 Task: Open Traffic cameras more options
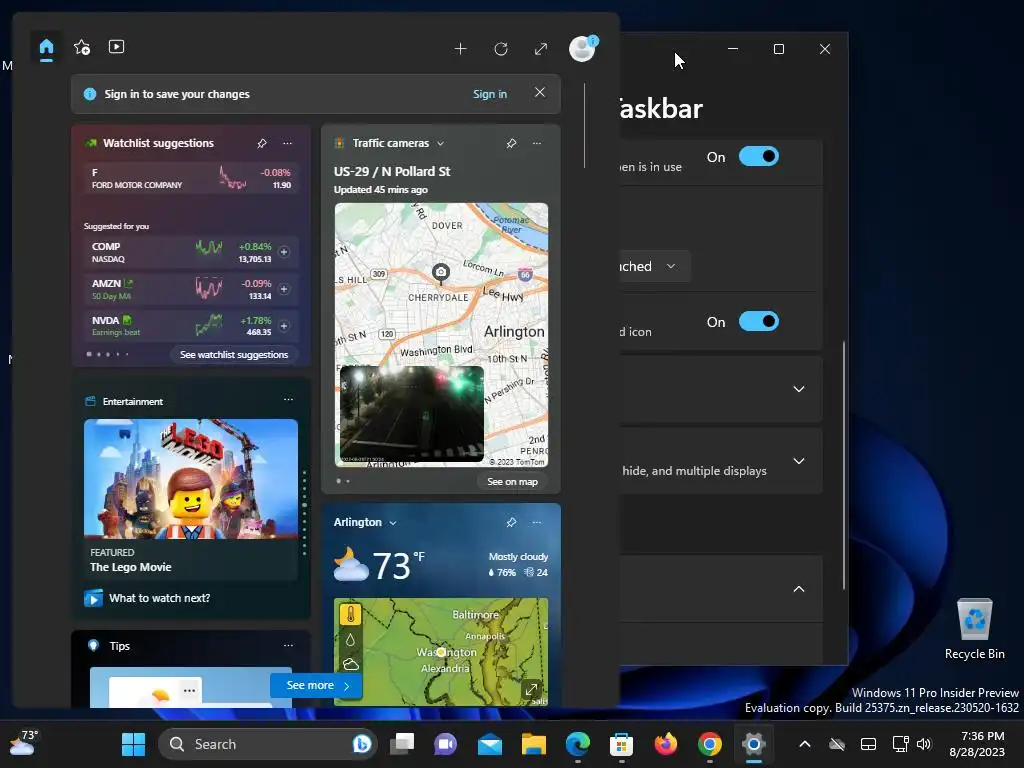point(537,143)
